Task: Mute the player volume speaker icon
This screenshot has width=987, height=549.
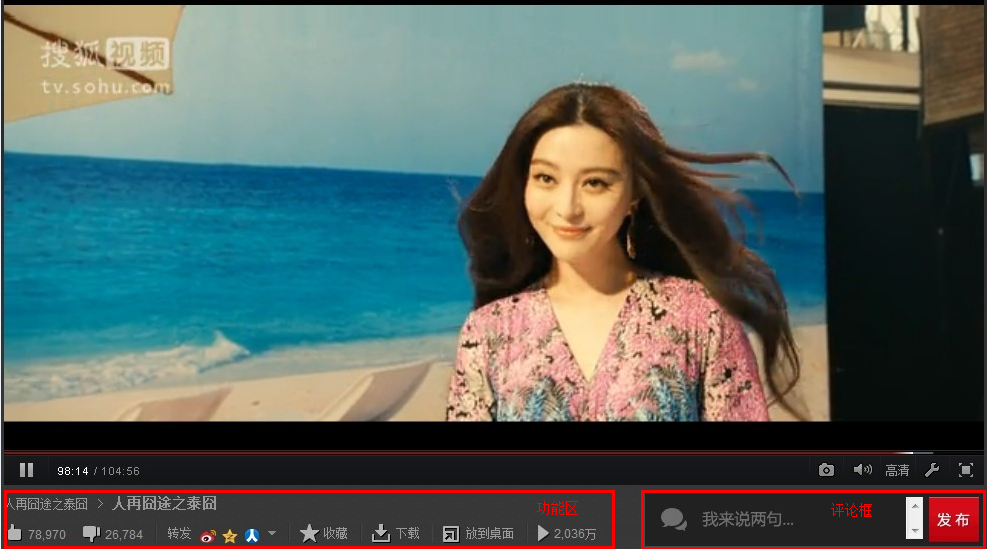Action: (x=861, y=470)
